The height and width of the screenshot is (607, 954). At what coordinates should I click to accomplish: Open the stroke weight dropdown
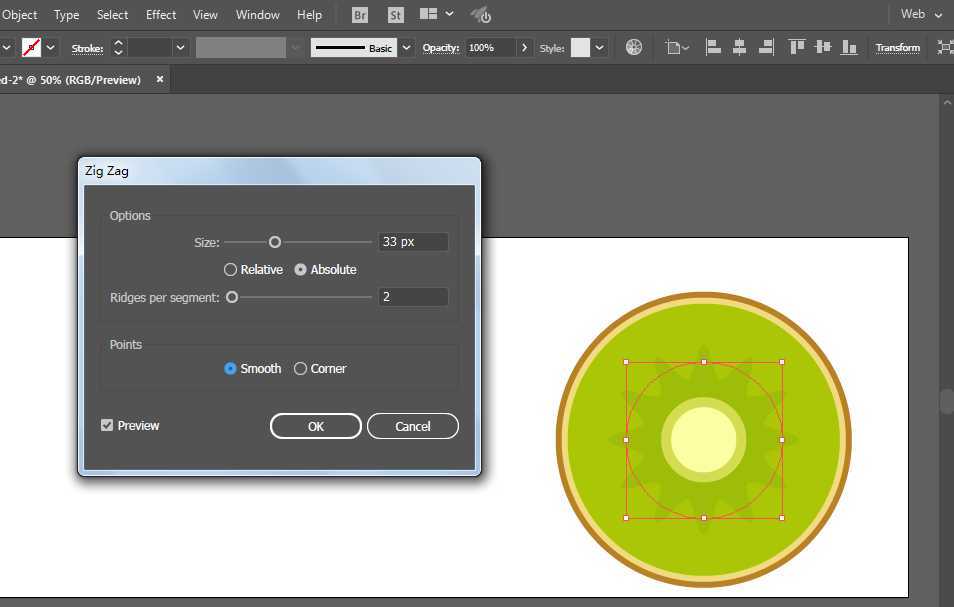[x=181, y=47]
